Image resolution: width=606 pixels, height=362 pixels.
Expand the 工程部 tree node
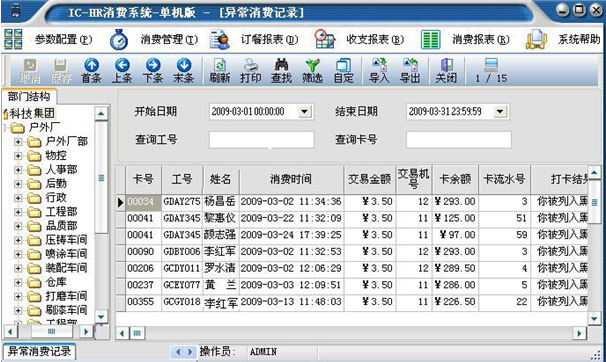tap(18, 212)
